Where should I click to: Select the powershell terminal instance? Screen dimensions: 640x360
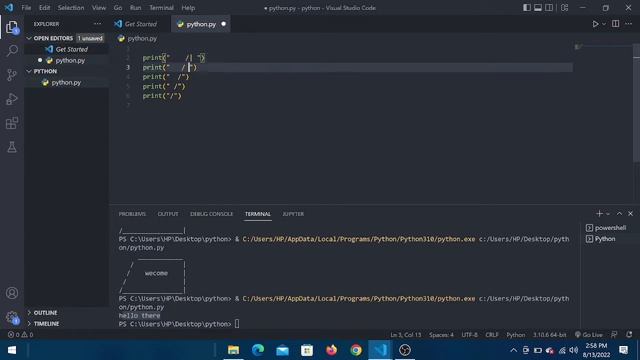click(x=607, y=228)
